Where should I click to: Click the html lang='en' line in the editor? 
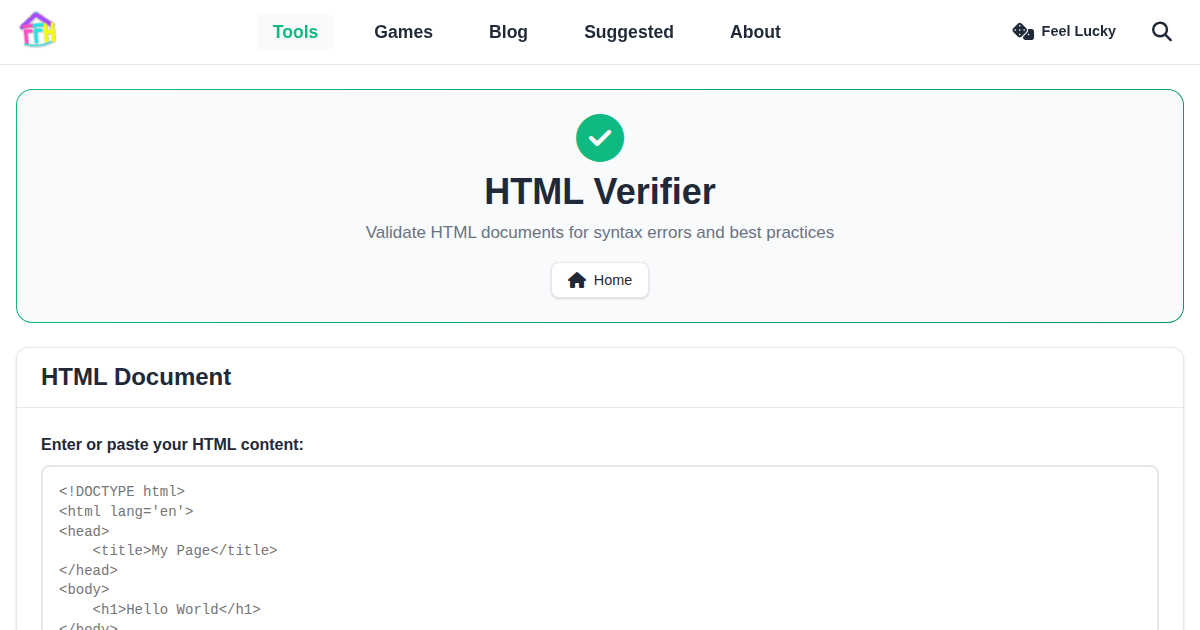tap(126, 510)
